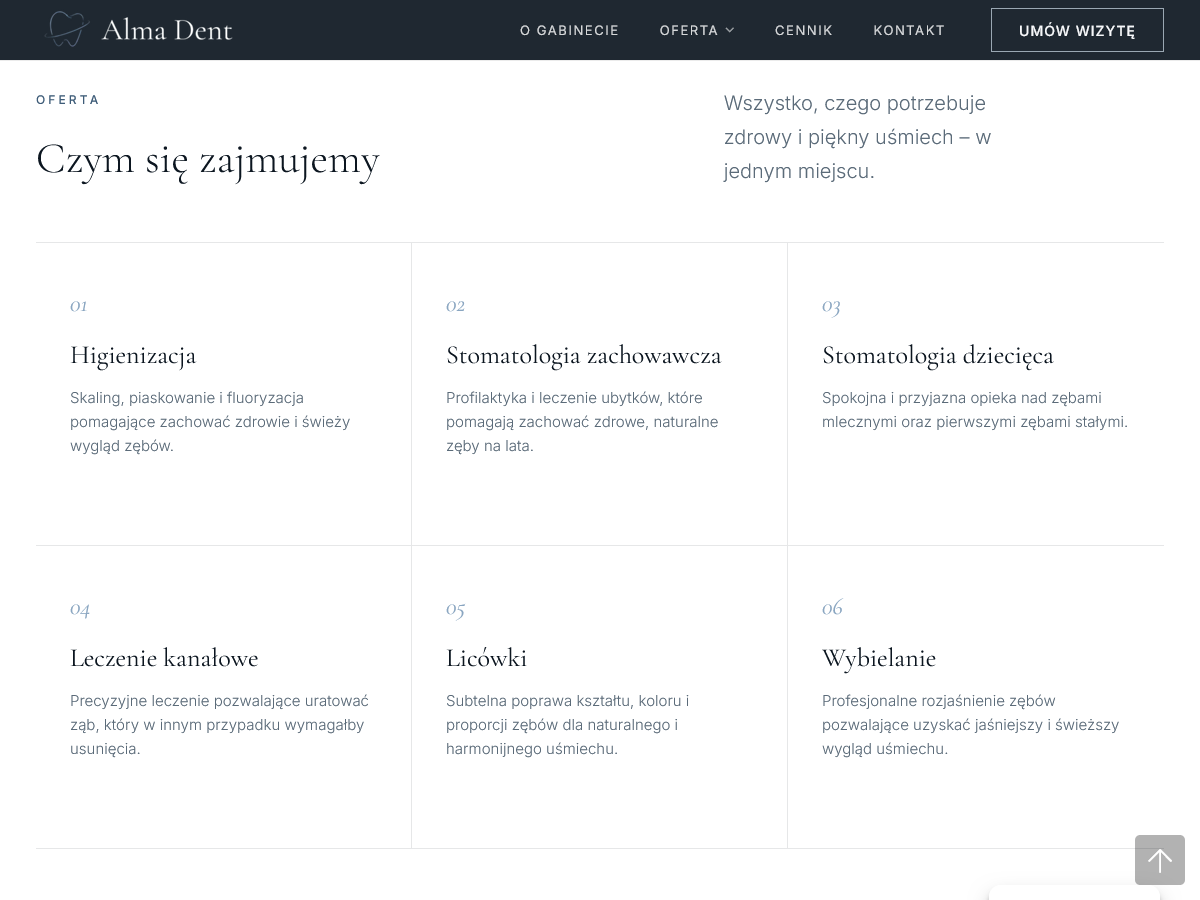Open the O Gabinecie menu item
The height and width of the screenshot is (900, 1200).
click(x=569, y=30)
